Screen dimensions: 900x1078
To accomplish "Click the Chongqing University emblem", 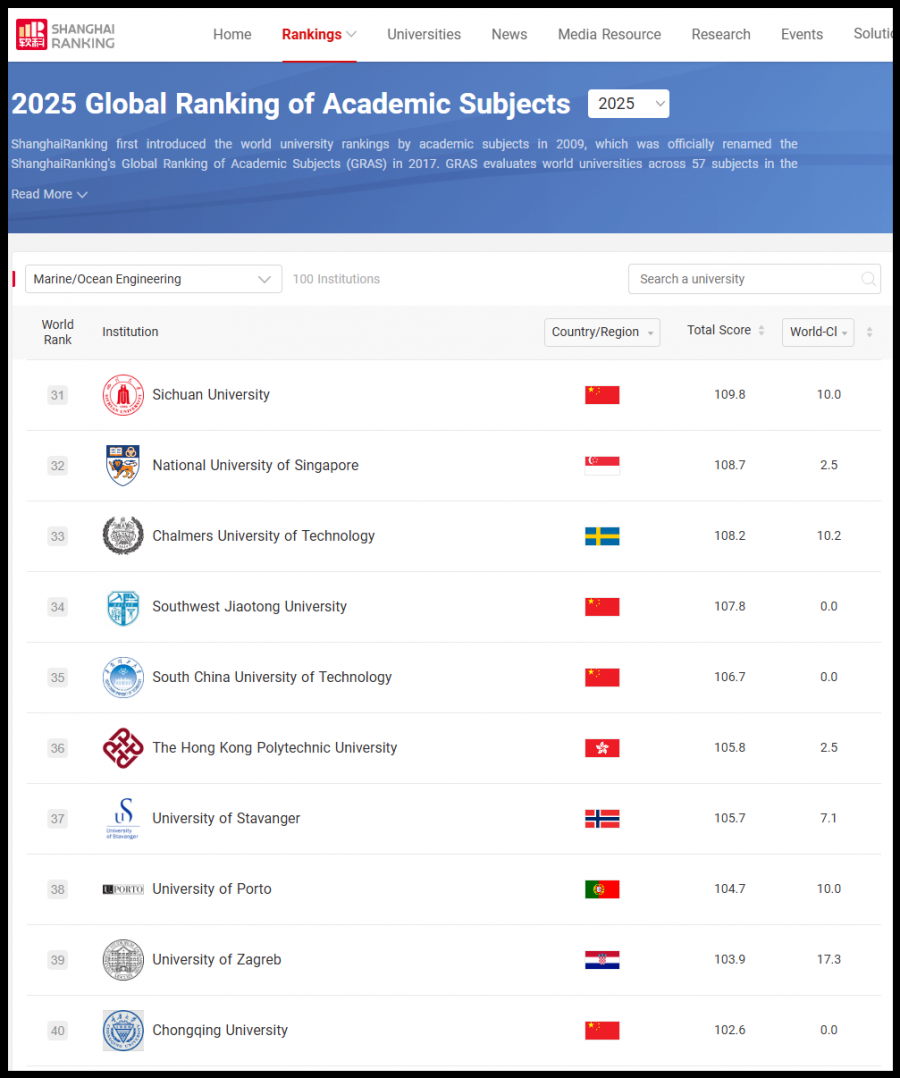I will click(123, 1030).
